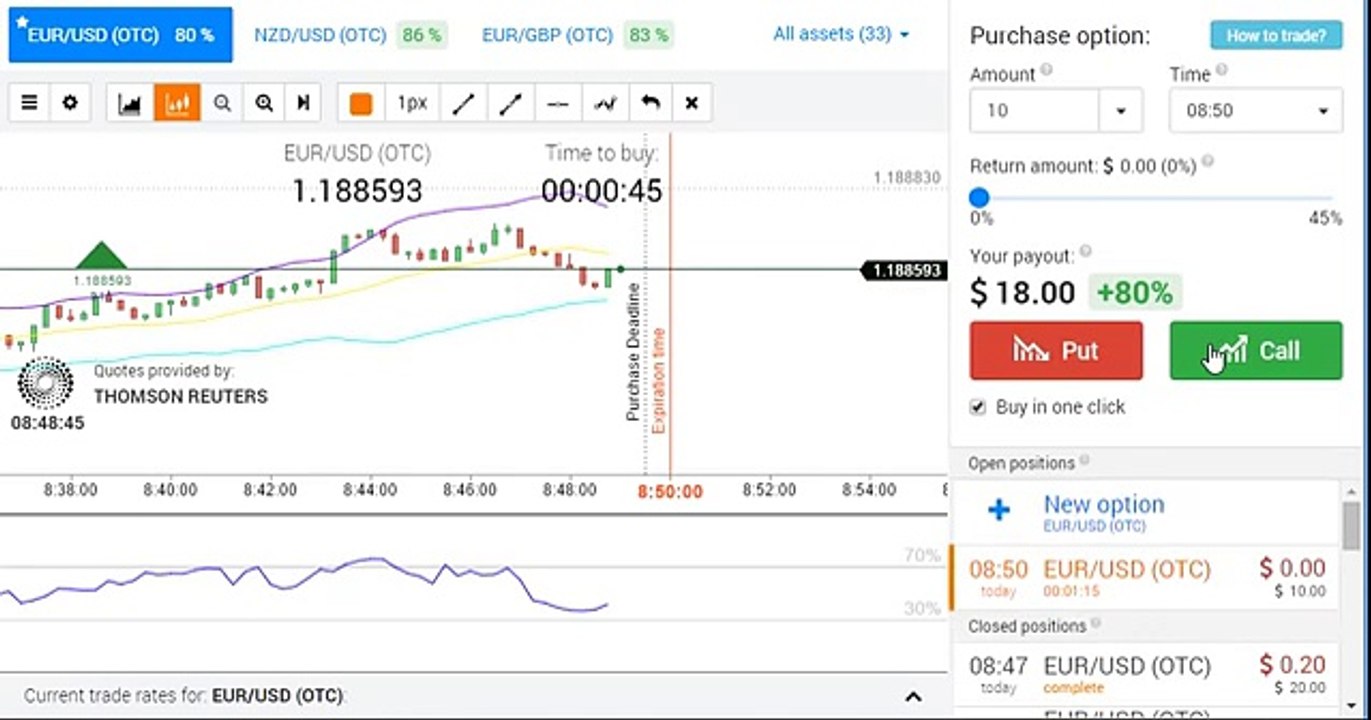Select the line segment drawing tool
The height and width of the screenshot is (720, 1371).
(463, 103)
